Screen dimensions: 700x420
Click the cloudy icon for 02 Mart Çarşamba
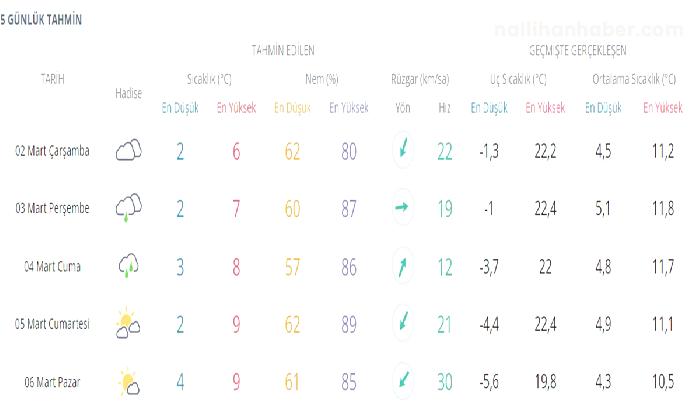tap(129, 150)
